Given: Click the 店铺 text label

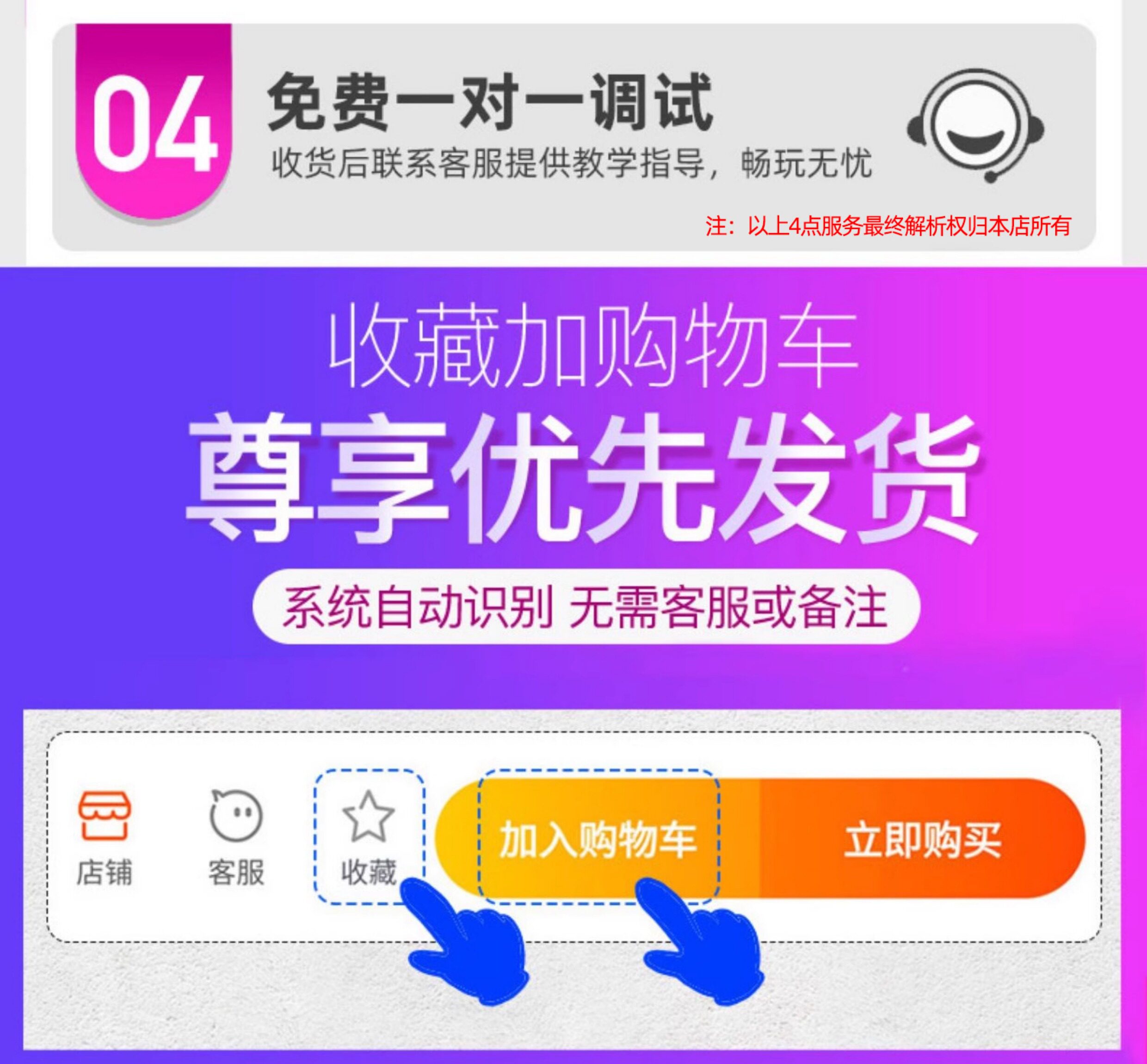Looking at the screenshot, I should [x=104, y=872].
